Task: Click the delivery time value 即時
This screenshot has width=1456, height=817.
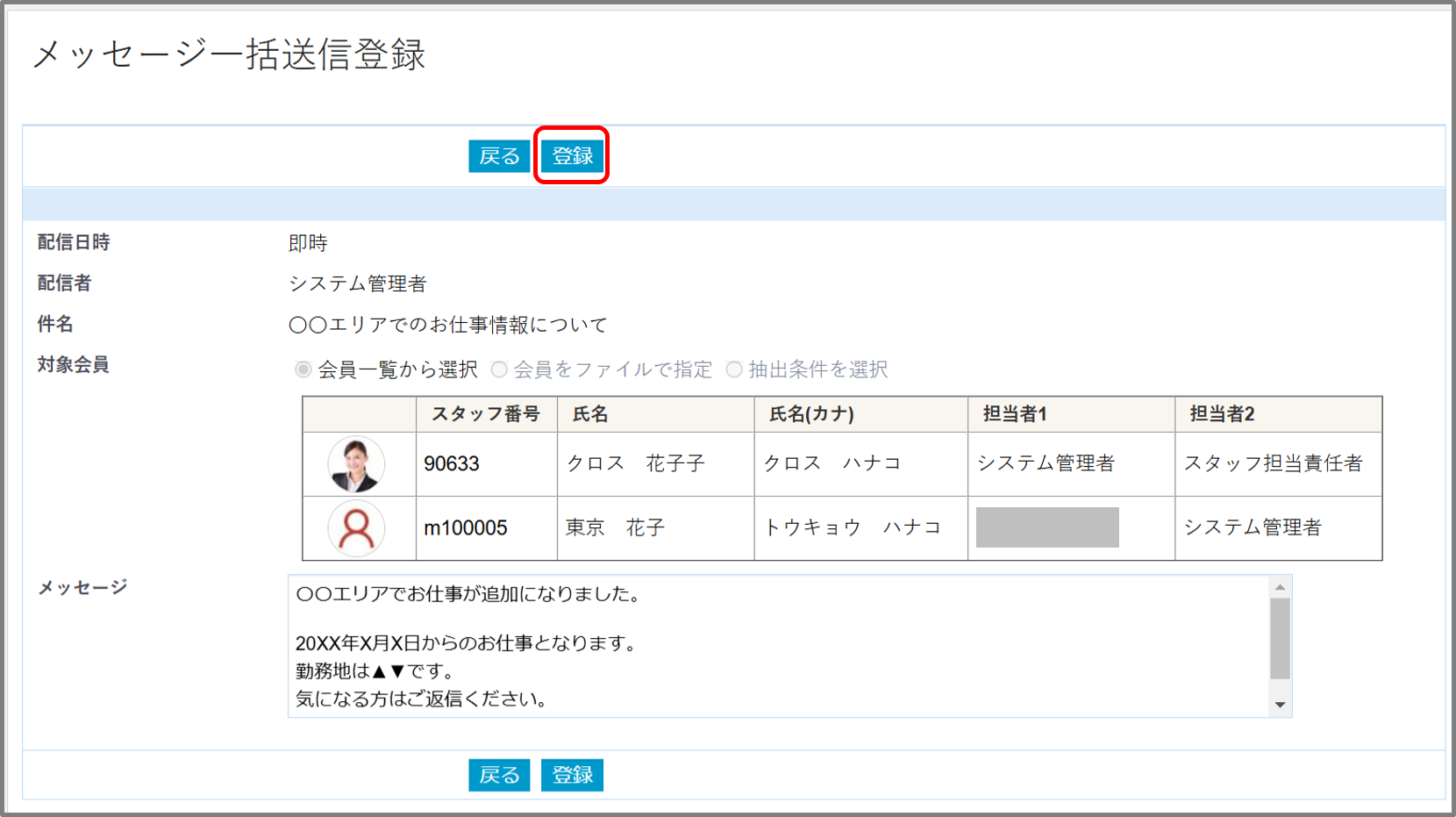Action: pyautogui.click(x=308, y=243)
